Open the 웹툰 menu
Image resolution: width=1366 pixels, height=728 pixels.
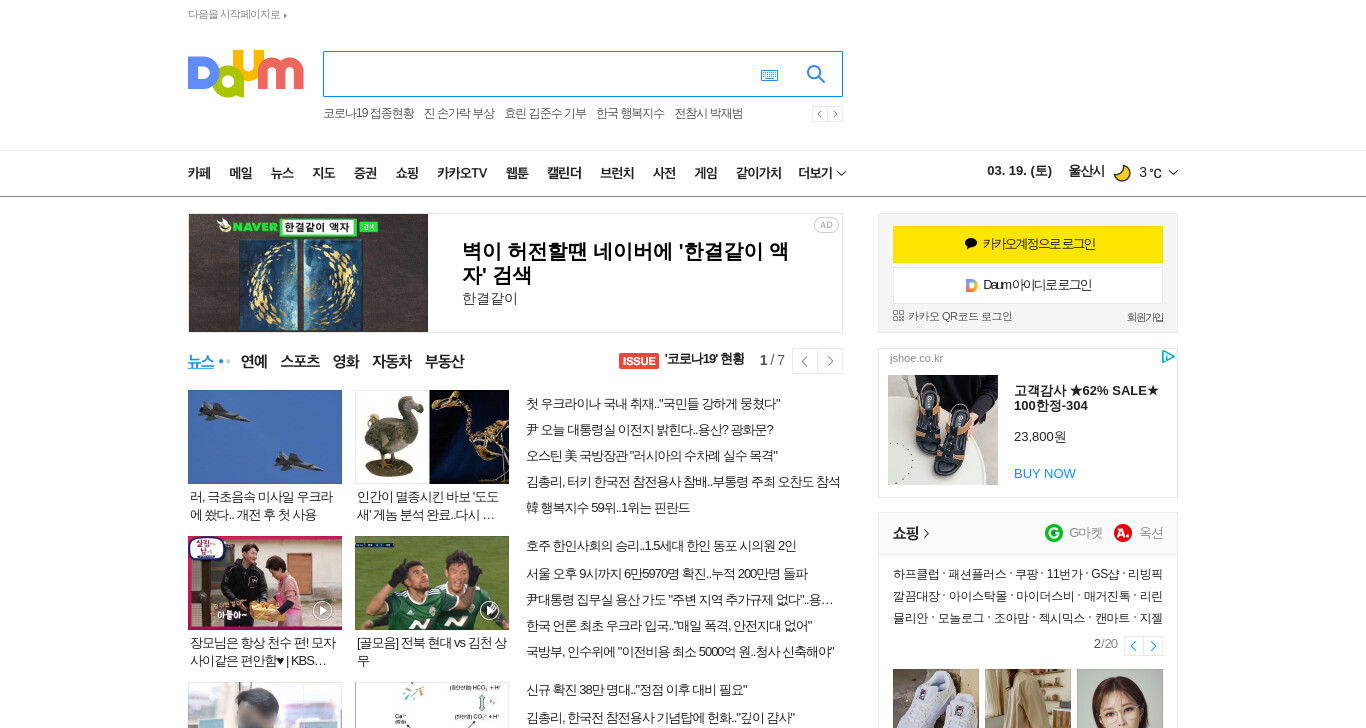pos(517,173)
